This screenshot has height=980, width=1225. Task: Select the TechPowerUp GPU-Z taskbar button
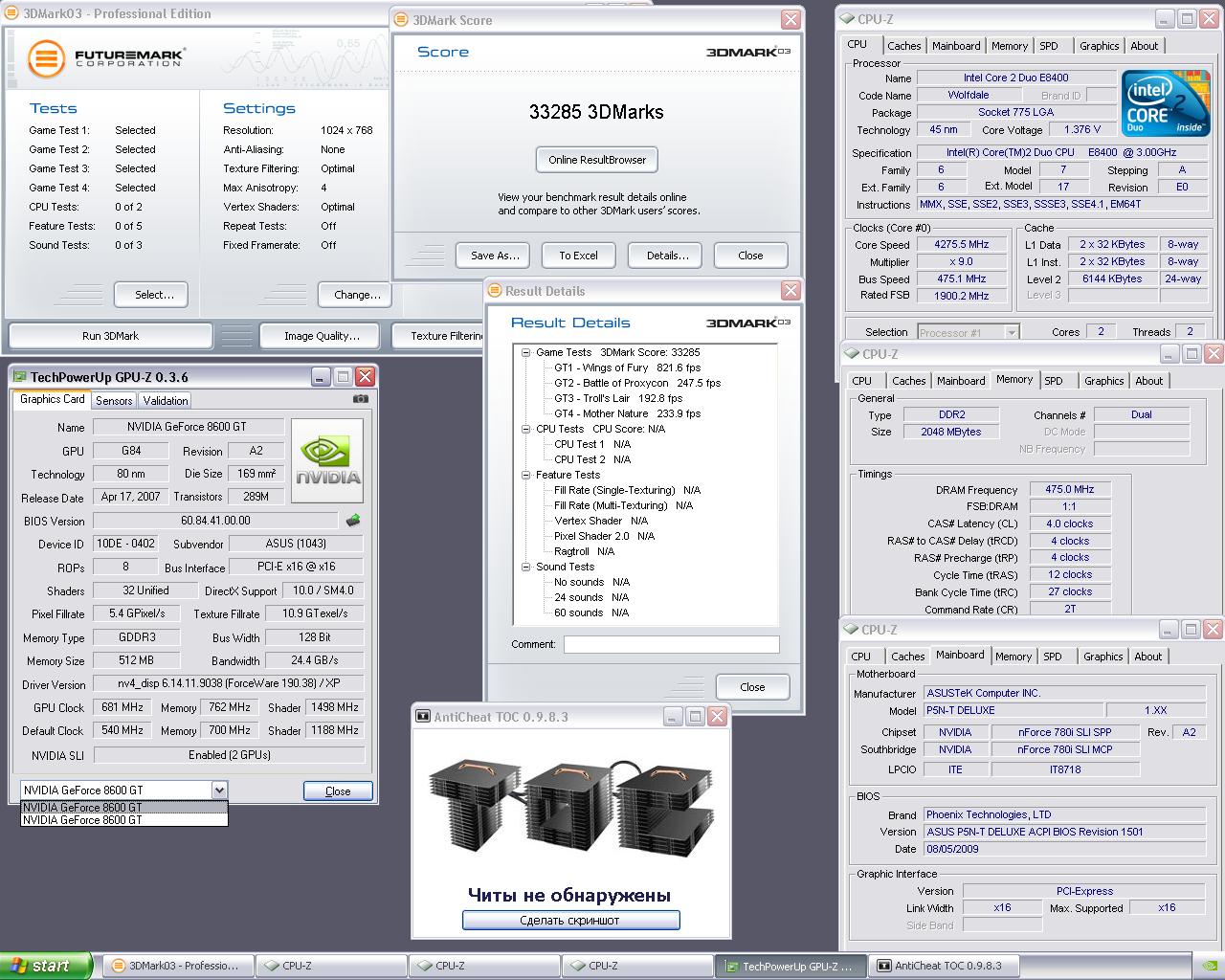(791, 966)
